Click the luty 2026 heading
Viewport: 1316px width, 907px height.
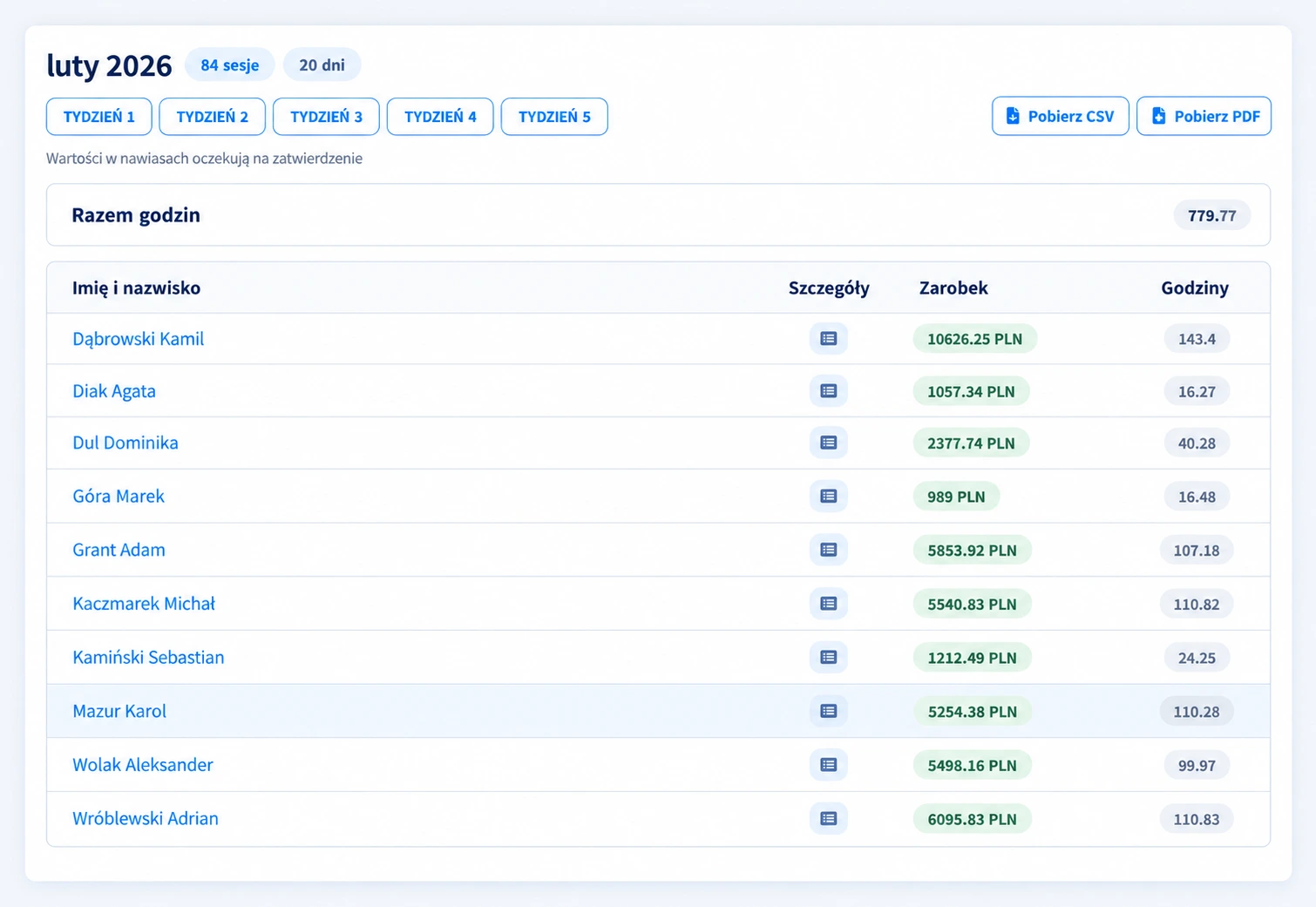[110, 65]
